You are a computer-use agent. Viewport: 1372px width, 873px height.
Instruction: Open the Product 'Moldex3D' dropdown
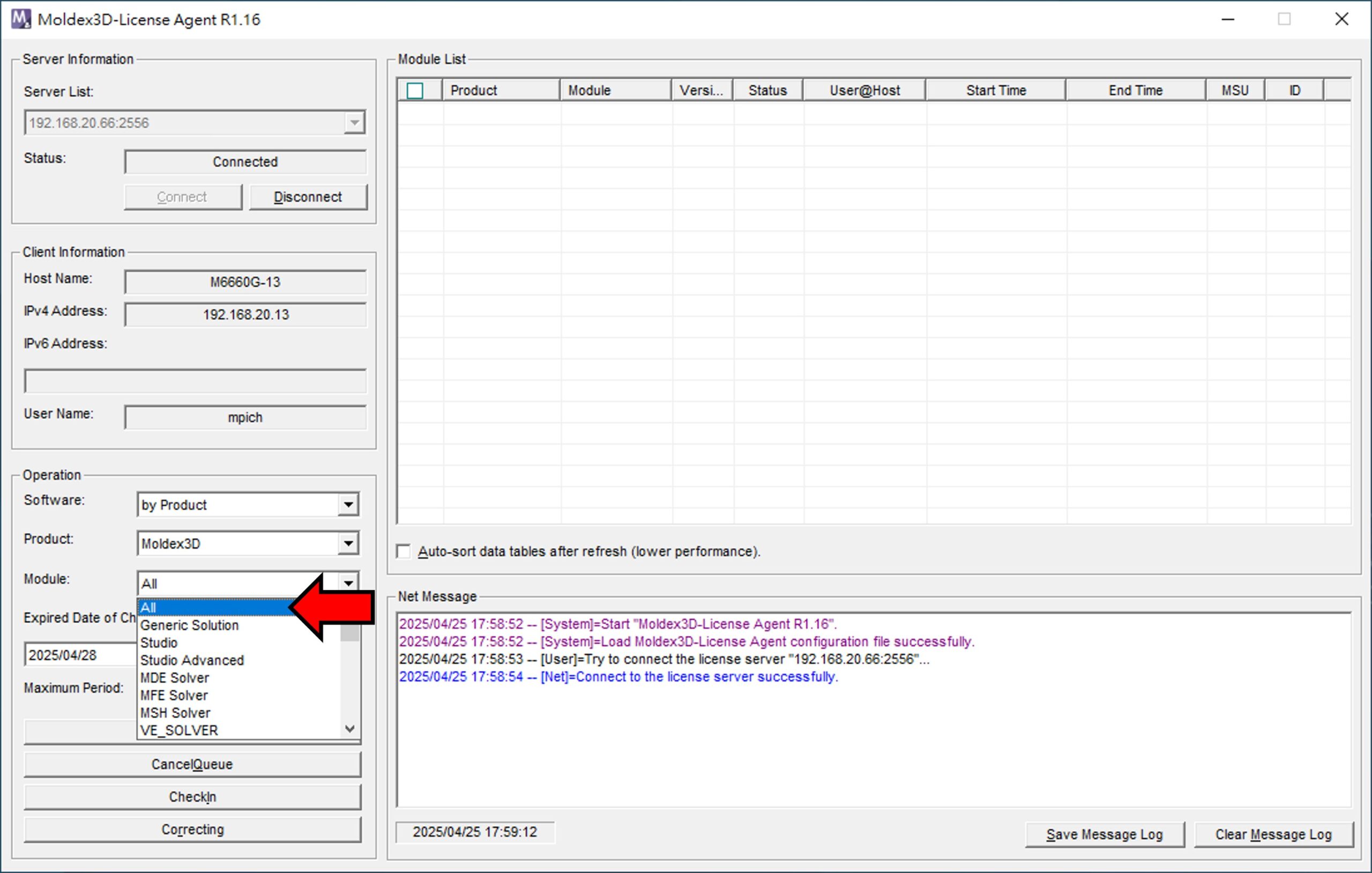[348, 543]
